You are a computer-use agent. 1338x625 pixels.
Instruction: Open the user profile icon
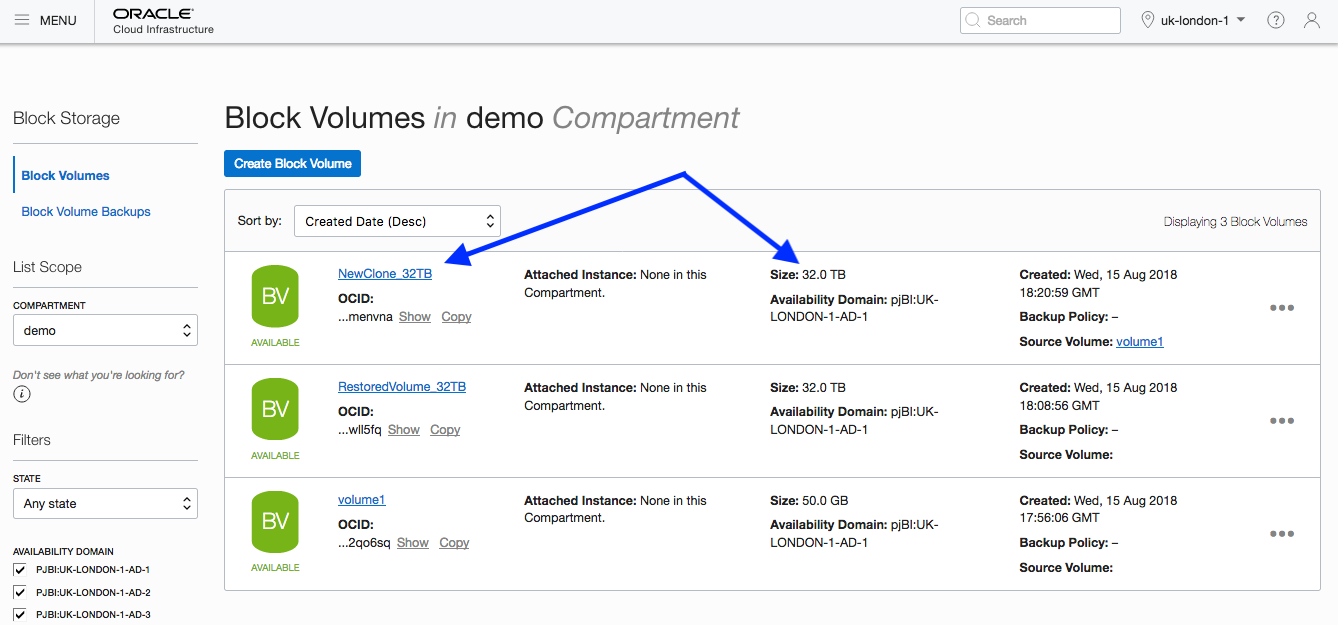click(x=1312, y=20)
